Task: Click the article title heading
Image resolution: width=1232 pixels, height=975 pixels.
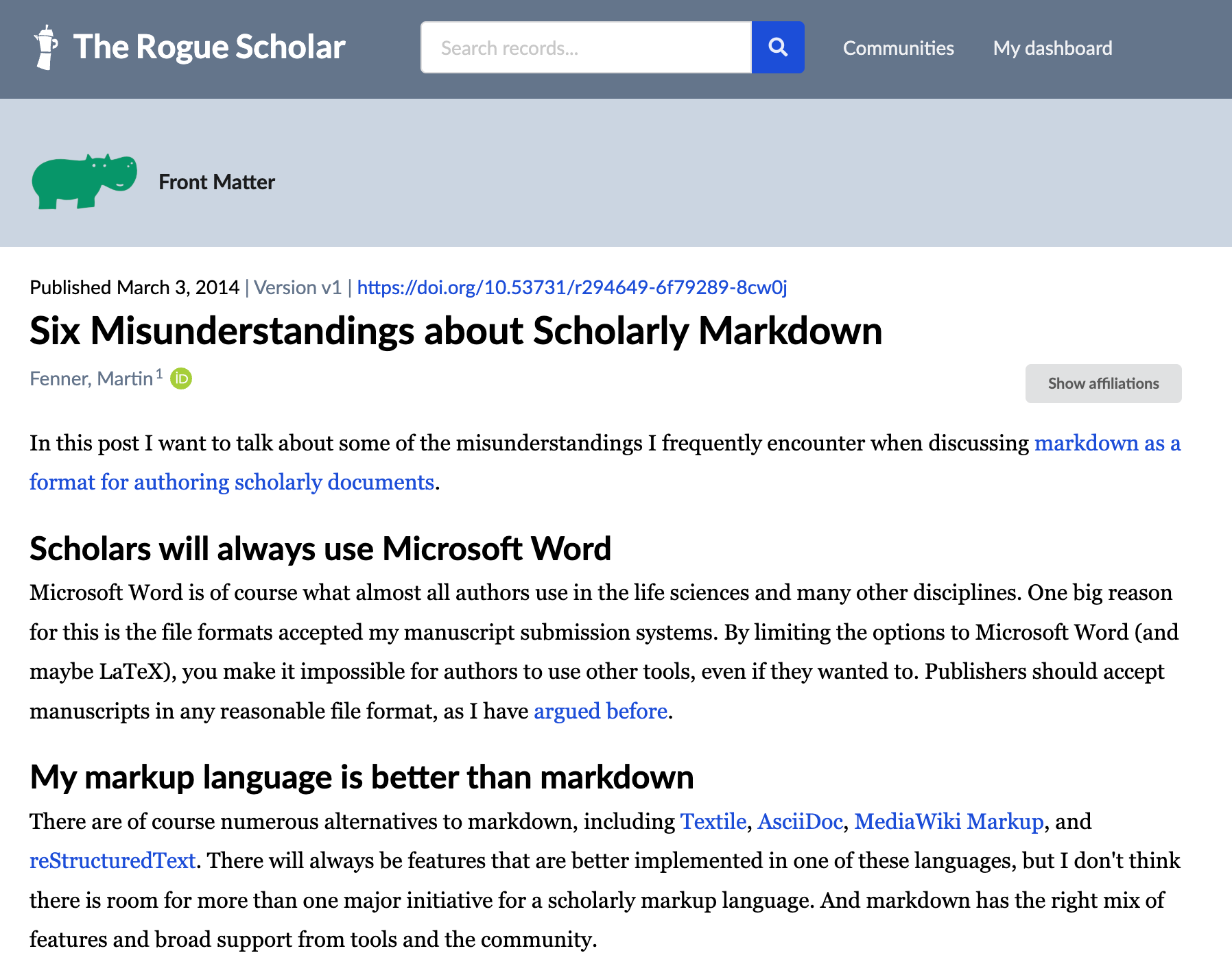Action: click(455, 331)
